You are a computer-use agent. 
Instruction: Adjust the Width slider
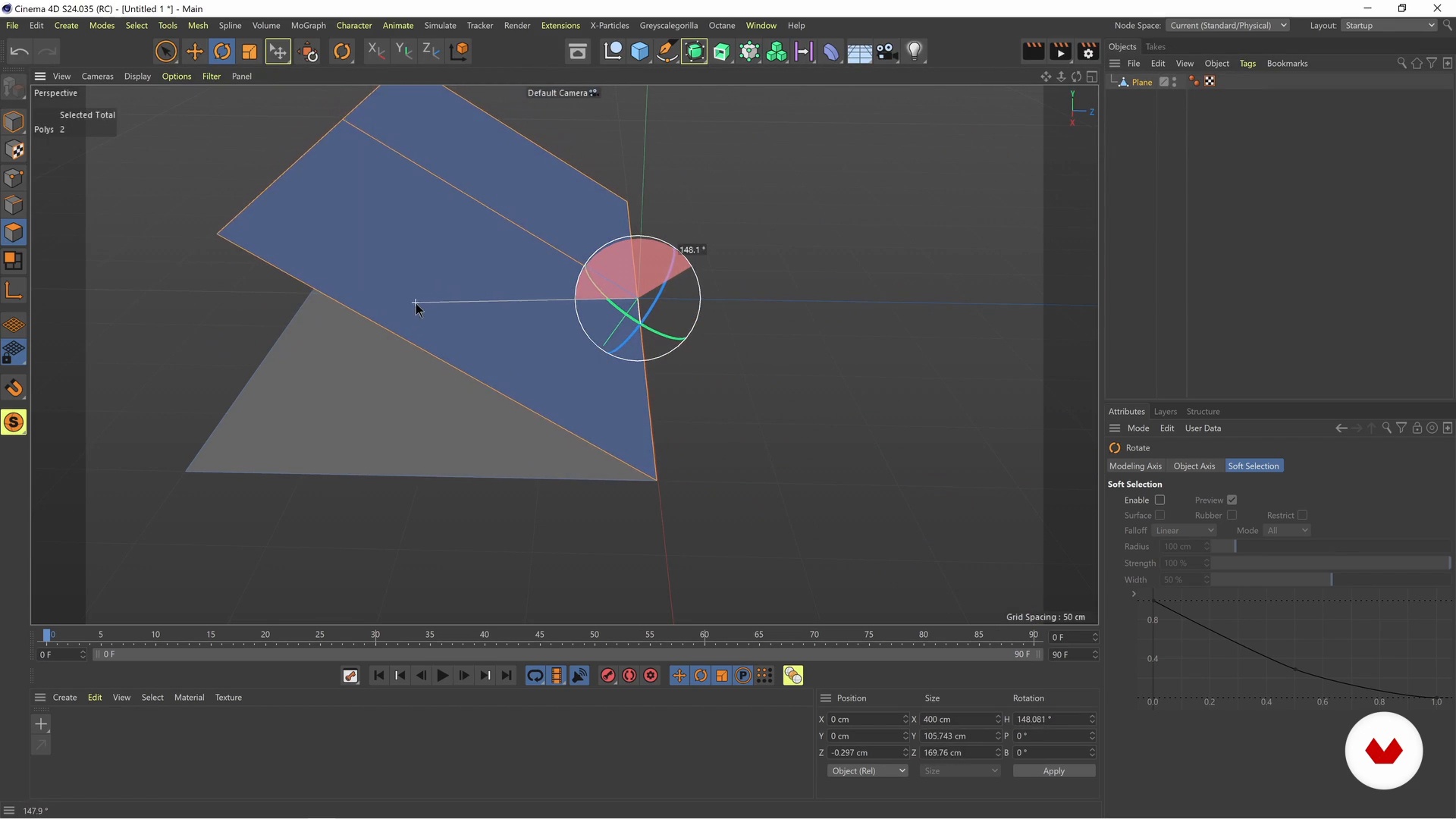[x=1332, y=580]
